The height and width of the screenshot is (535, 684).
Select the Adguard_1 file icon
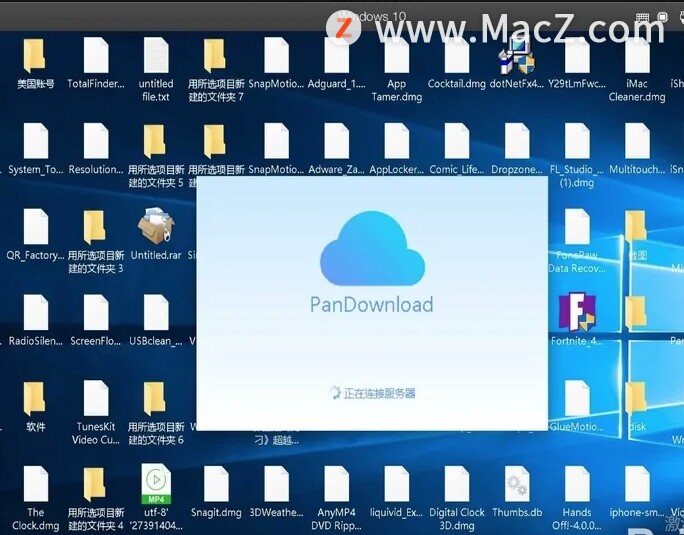pyautogui.click(x=336, y=55)
